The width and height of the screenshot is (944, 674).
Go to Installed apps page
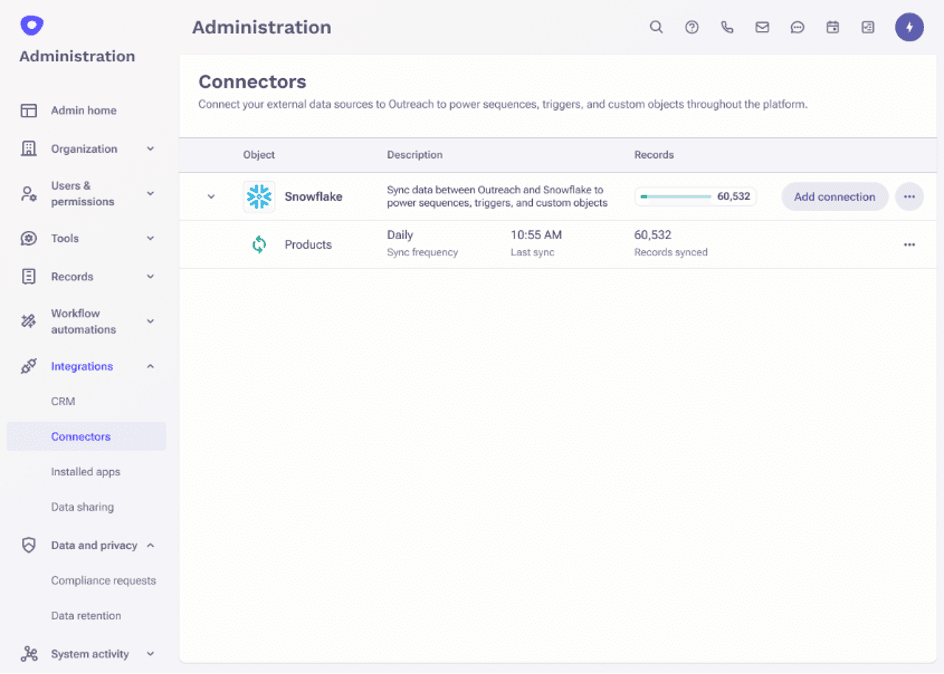click(x=85, y=472)
